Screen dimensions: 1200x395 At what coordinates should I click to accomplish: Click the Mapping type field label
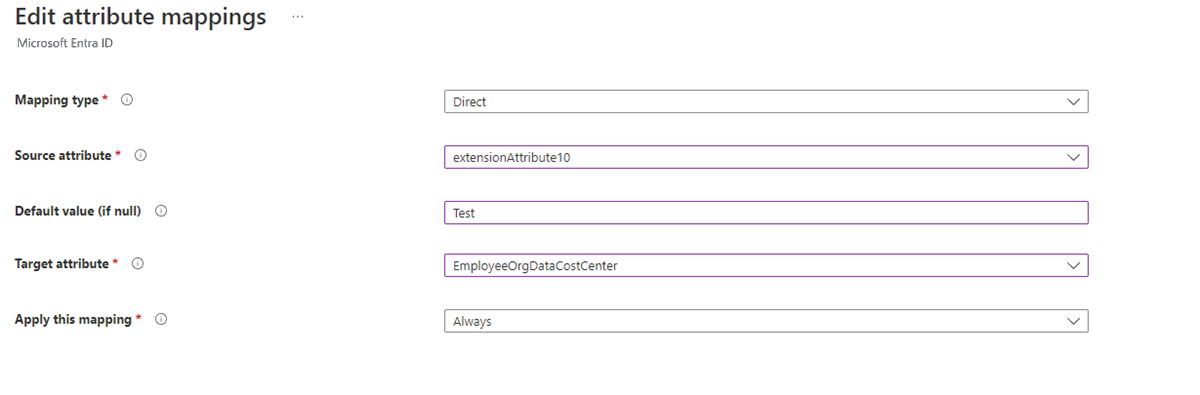coord(57,100)
